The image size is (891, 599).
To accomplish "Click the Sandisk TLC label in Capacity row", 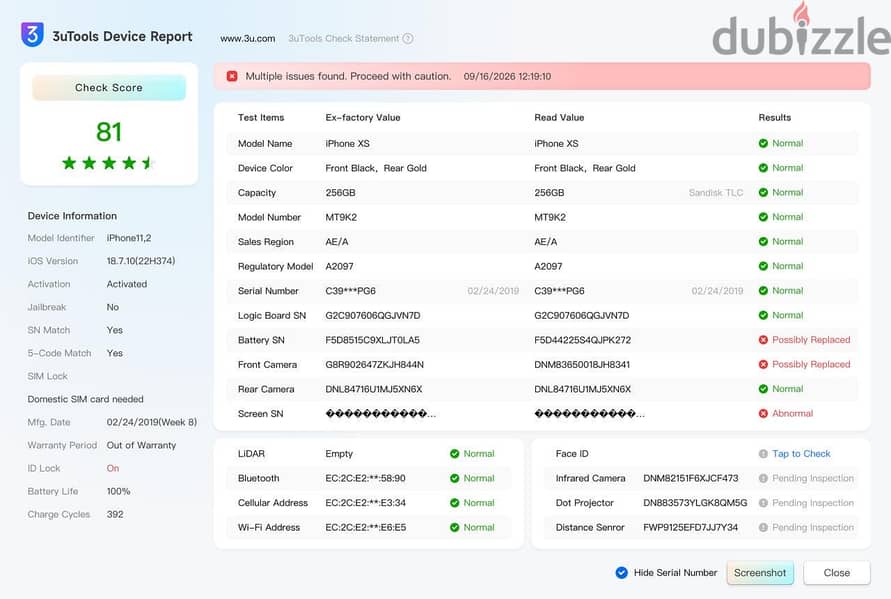I will pyautogui.click(x=715, y=193).
